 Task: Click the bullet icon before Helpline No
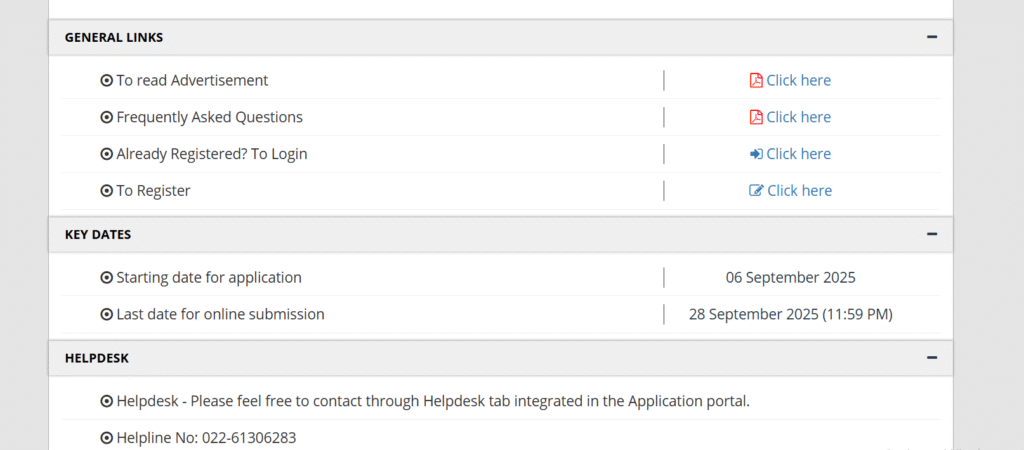pos(106,438)
